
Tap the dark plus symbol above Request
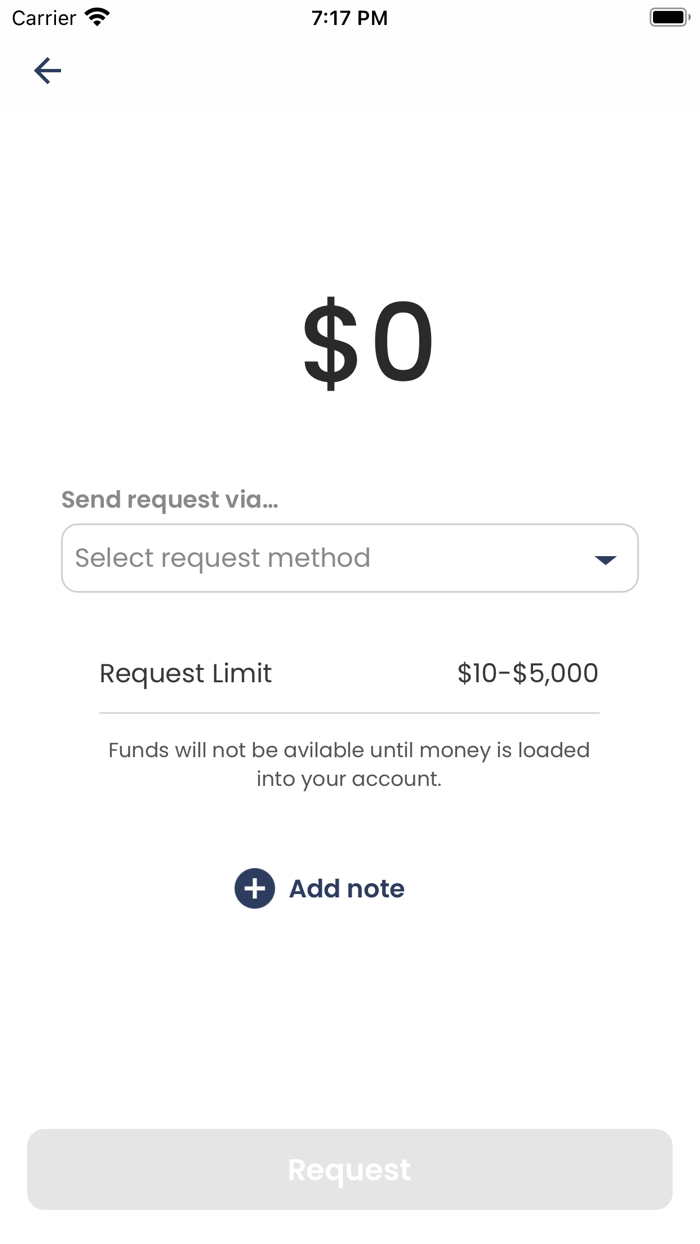click(255, 888)
